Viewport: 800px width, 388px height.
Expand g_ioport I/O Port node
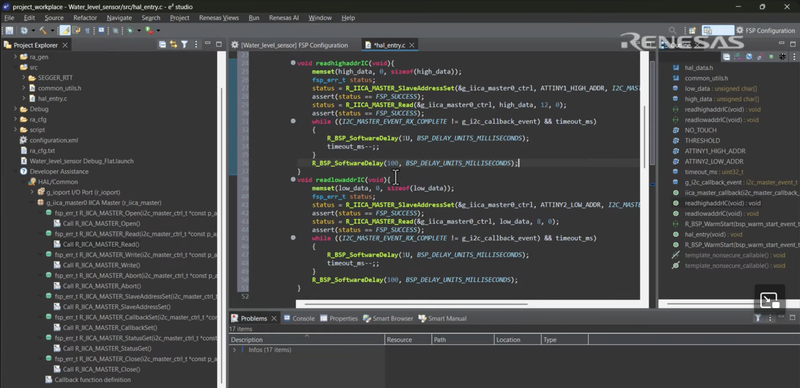(x=32, y=192)
